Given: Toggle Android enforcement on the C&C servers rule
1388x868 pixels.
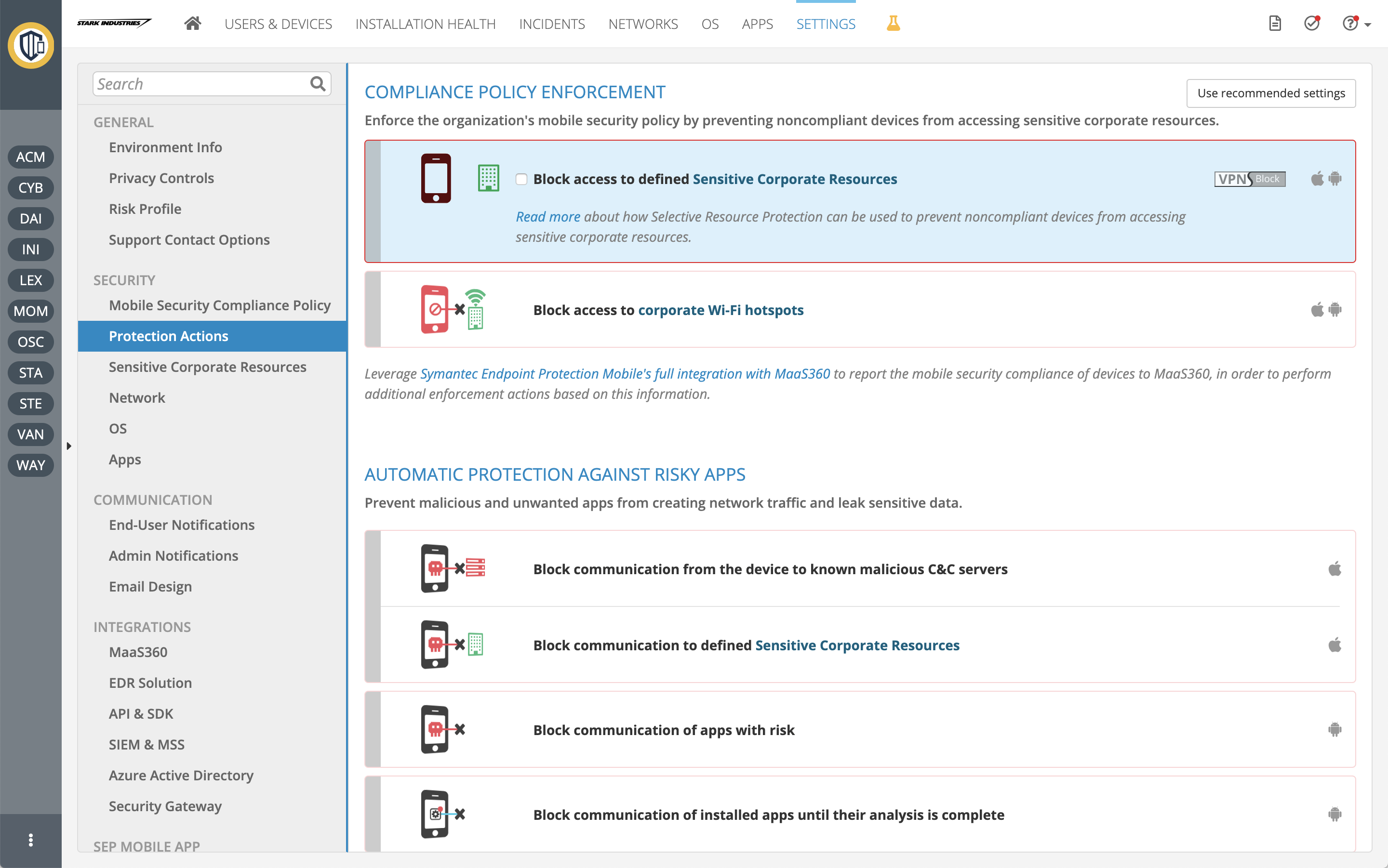Looking at the screenshot, I should pyautogui.click(x=1335, y=569).
